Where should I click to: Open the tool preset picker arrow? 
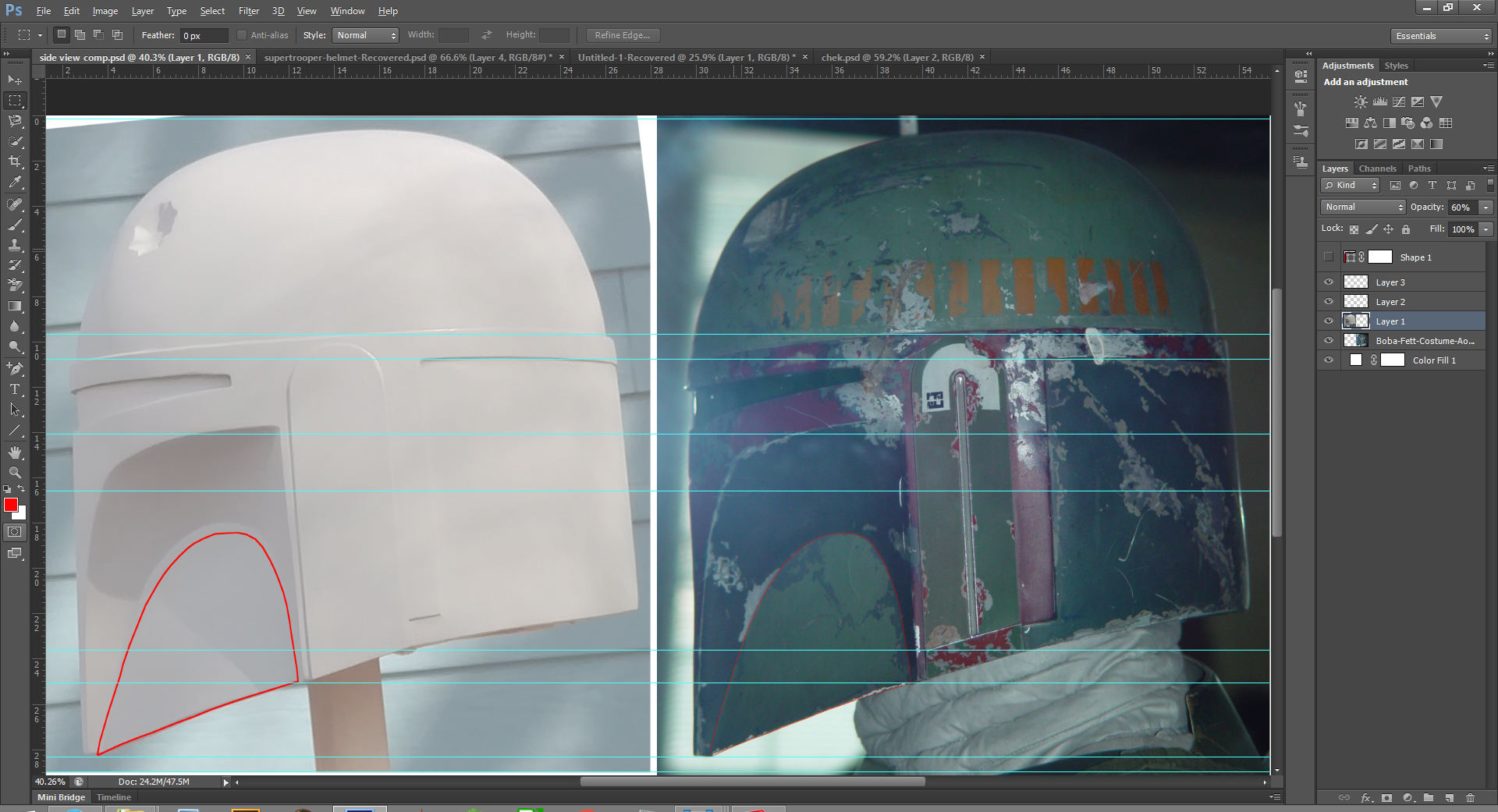[x=40, y=35]
